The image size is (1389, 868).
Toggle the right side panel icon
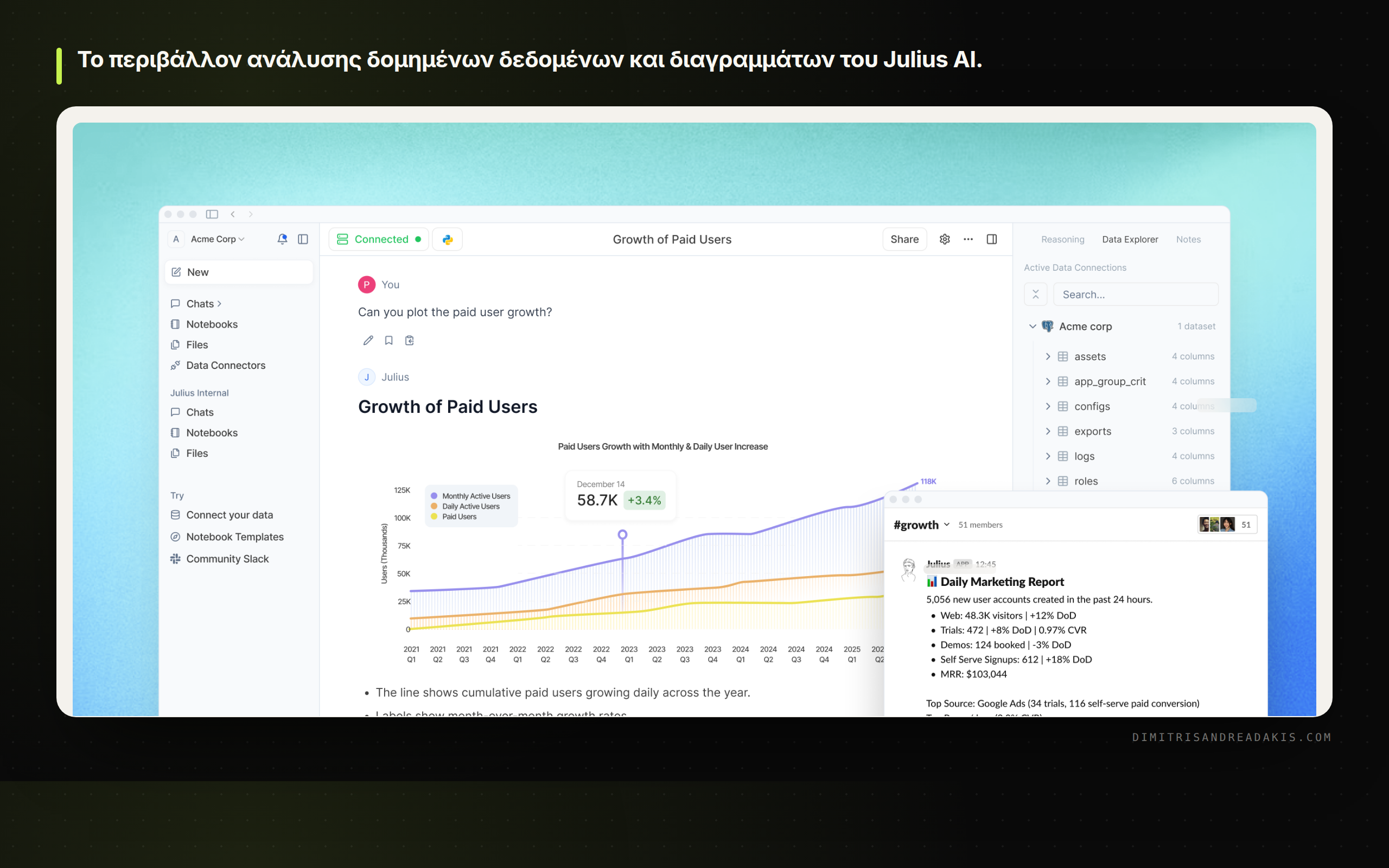pos(992,239)
